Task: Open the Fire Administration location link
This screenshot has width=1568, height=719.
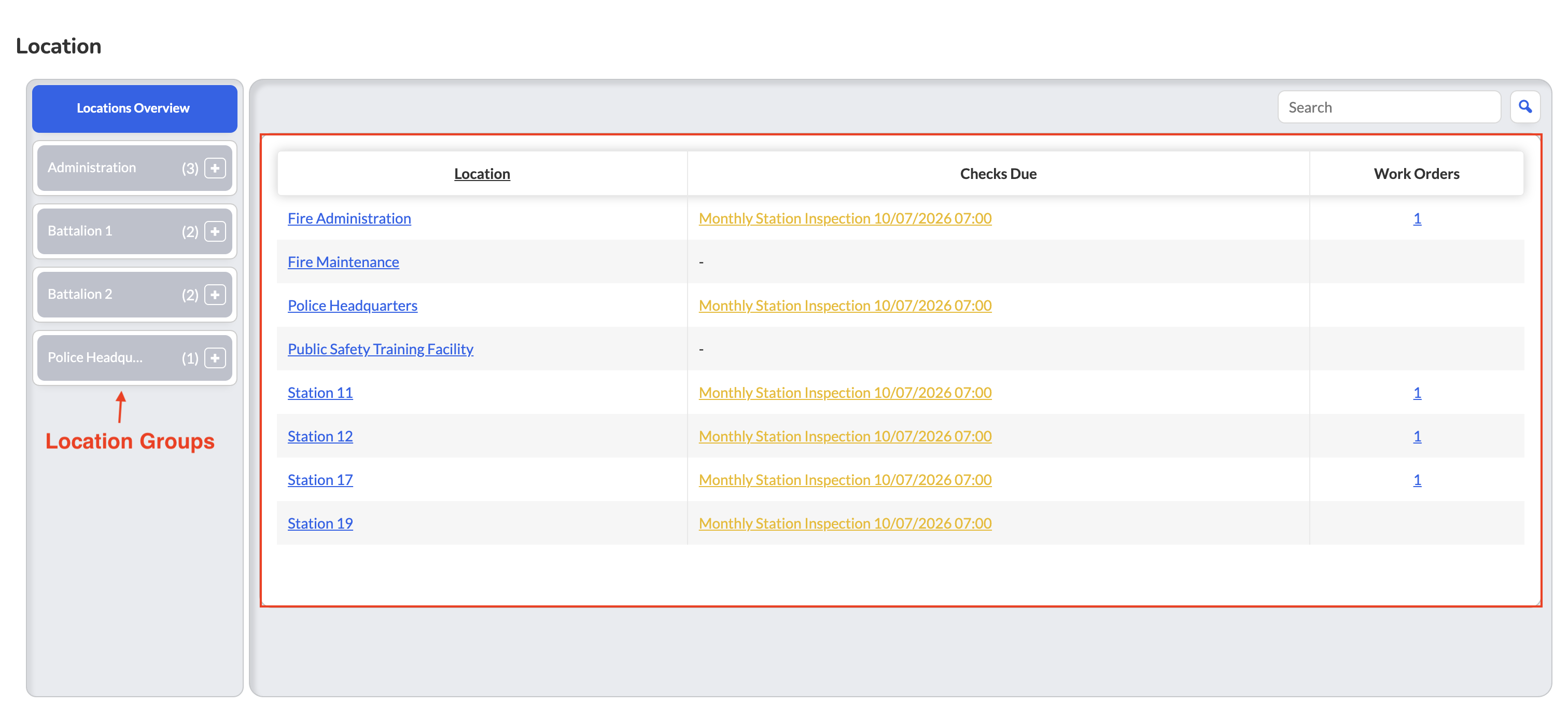Action: tap(349, 218)
